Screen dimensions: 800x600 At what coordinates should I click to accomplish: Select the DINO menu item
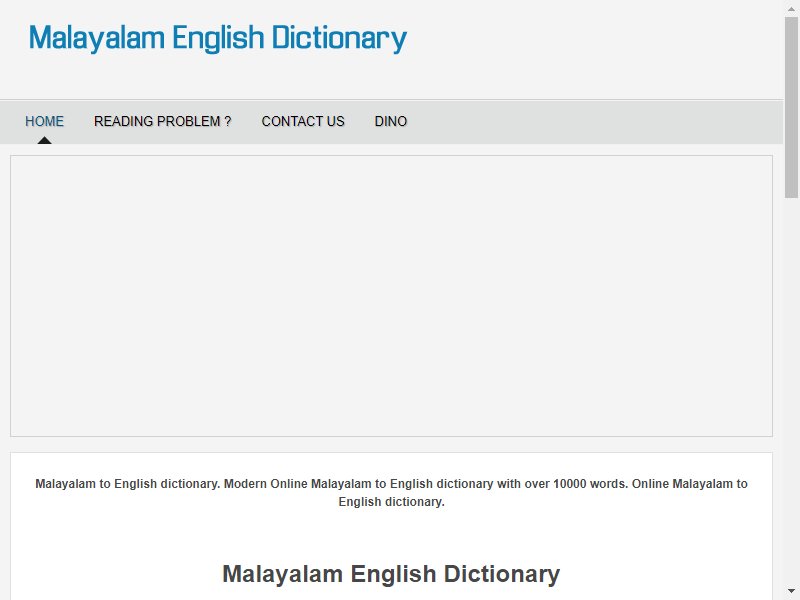click(x=391, y=121)
